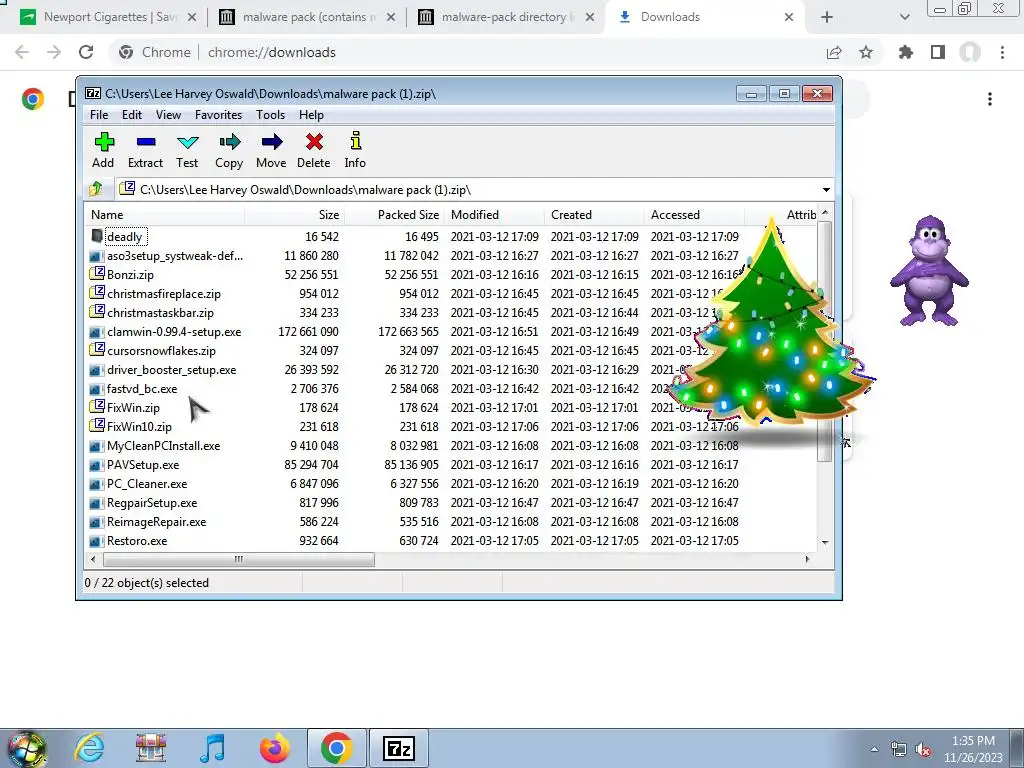1024x768 pixels.
Task: Sort by Name column header
Action: click(x=165, y=215)
